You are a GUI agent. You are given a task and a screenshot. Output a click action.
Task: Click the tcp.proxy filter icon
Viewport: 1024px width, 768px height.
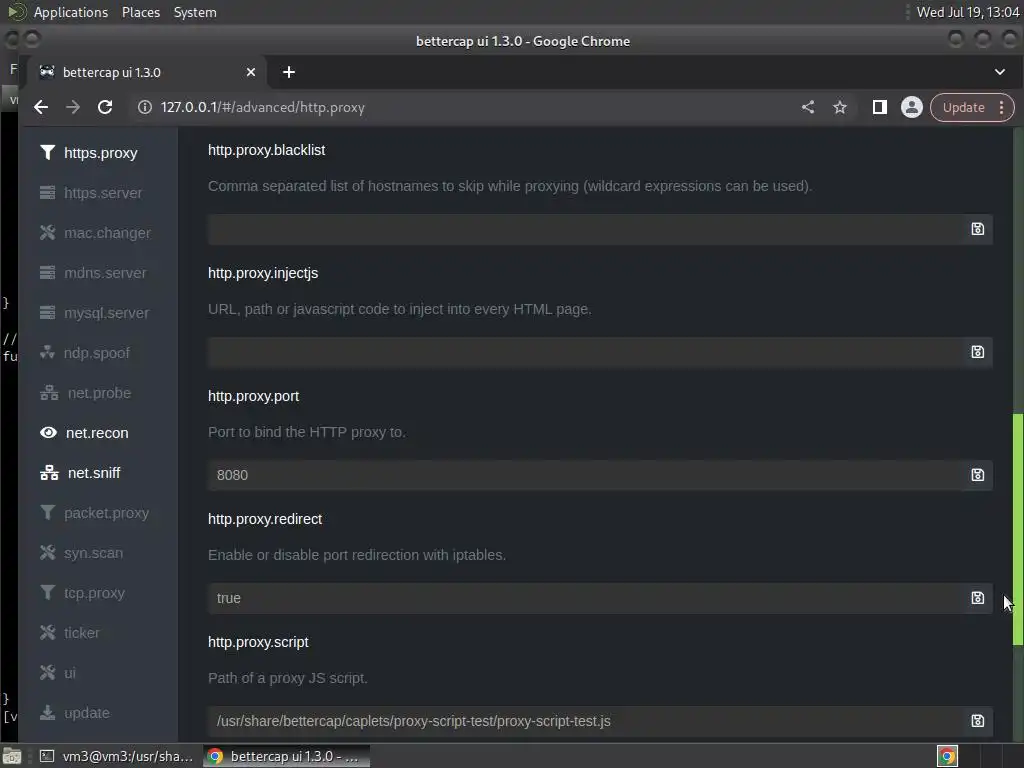(x=48, y=592)
